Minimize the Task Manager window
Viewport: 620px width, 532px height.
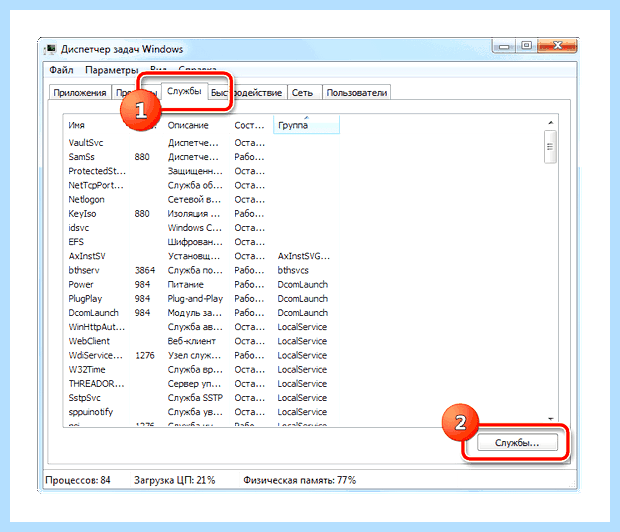click(504, 46)
